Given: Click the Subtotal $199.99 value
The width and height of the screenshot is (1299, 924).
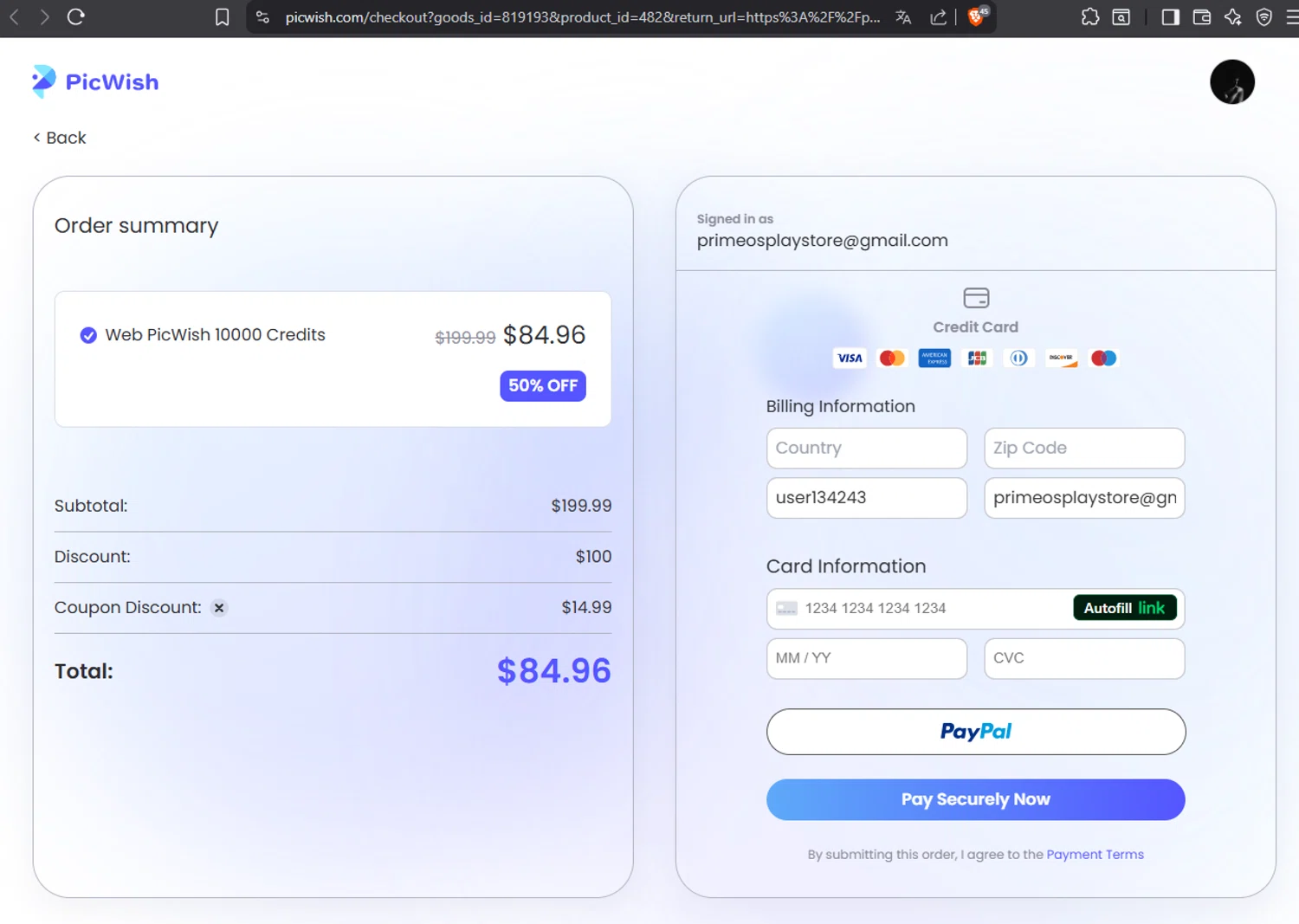Looking at the screenshot, I should pyautogui.click(x=581, y=506).
